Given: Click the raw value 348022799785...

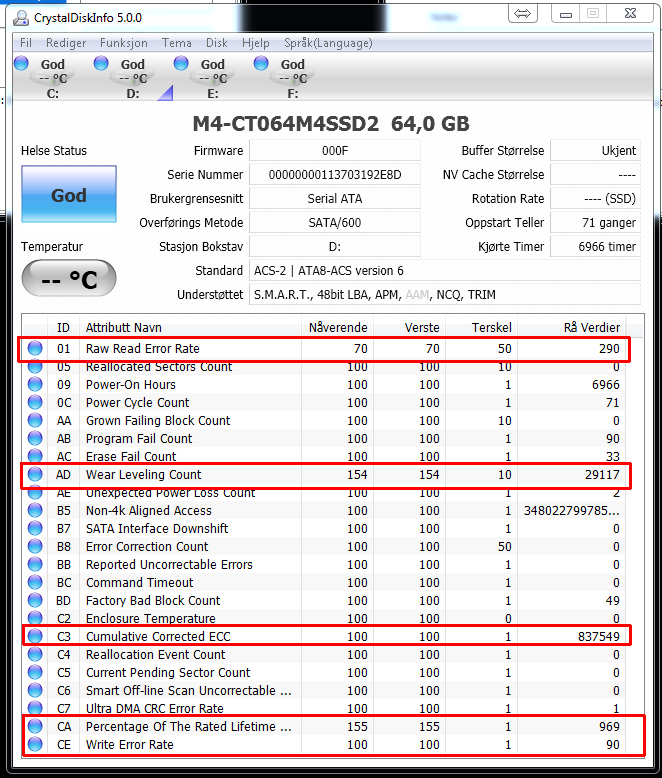Looking at the screenshot, I should (571, 511).
